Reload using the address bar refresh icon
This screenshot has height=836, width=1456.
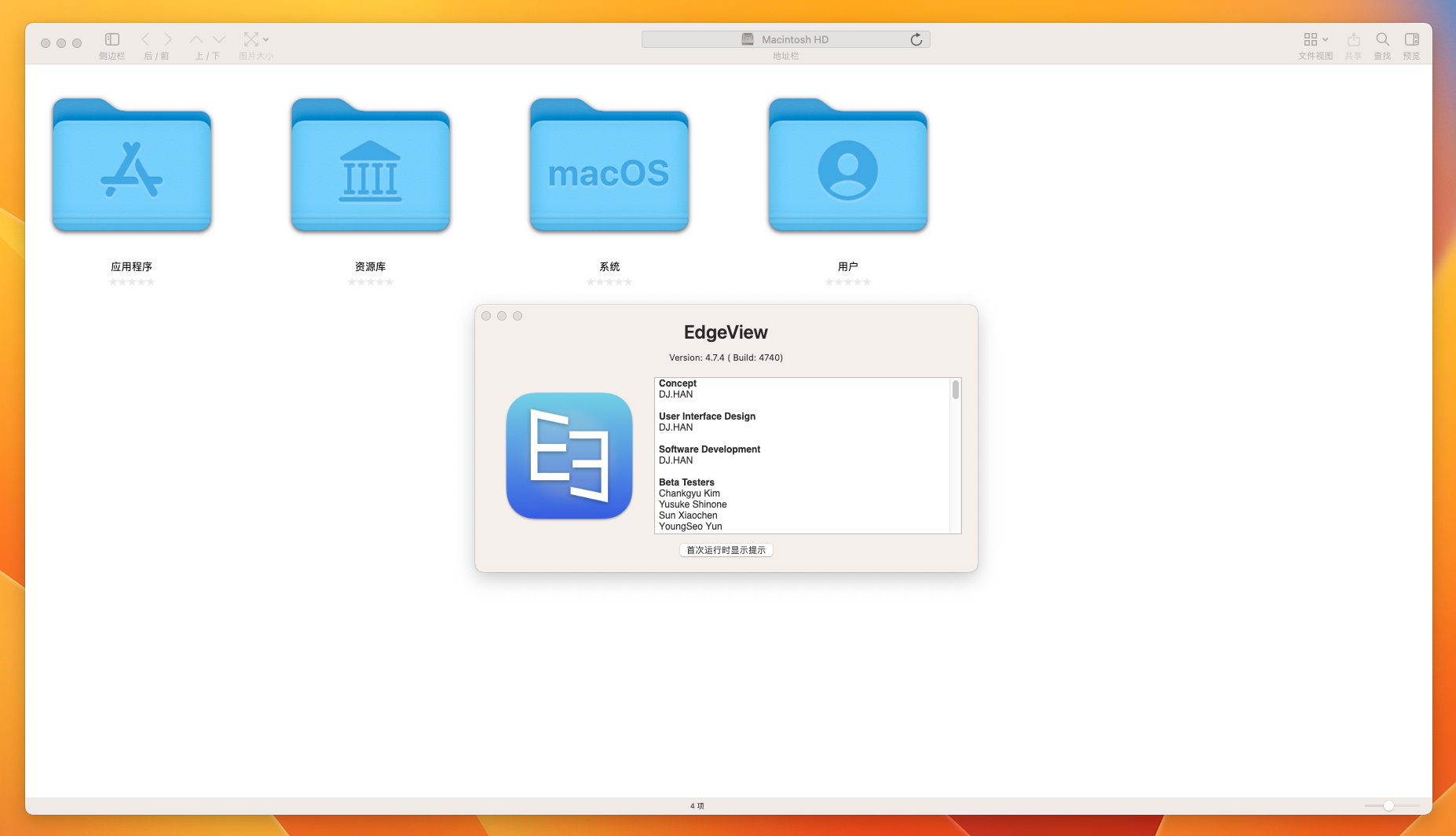tap(916, 39)
